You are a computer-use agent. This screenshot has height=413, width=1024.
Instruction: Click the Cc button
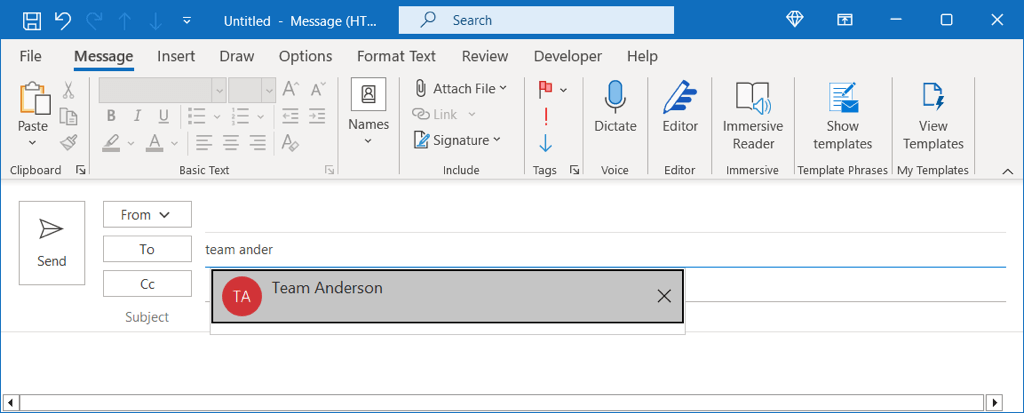tap(147, 284)
